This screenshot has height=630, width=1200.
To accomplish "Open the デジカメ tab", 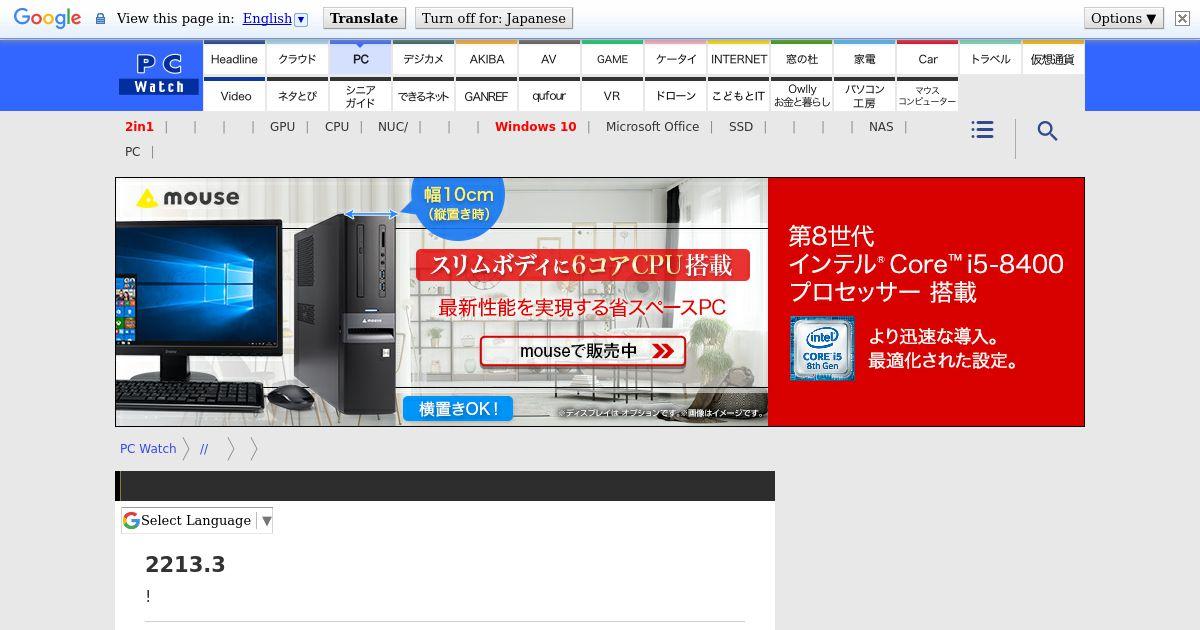I will (x=423, y=59).
